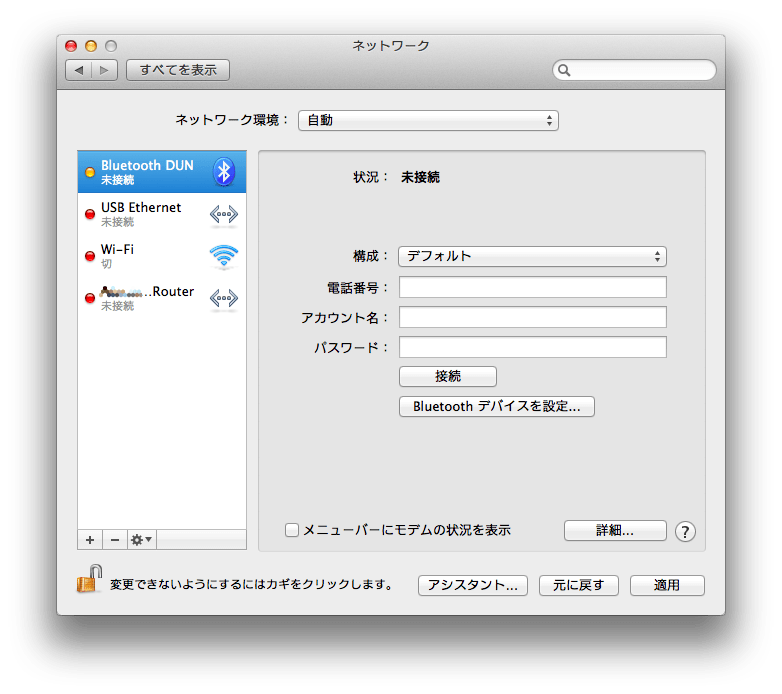Open the gear action menu
This screenshot has height=694, width=782.
[x=142, y=540]
